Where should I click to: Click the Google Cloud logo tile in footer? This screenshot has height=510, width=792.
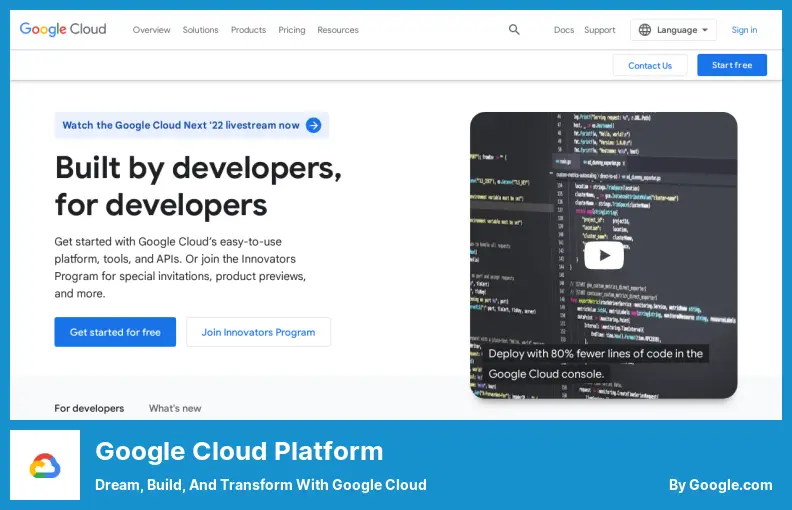pos(45,465)
